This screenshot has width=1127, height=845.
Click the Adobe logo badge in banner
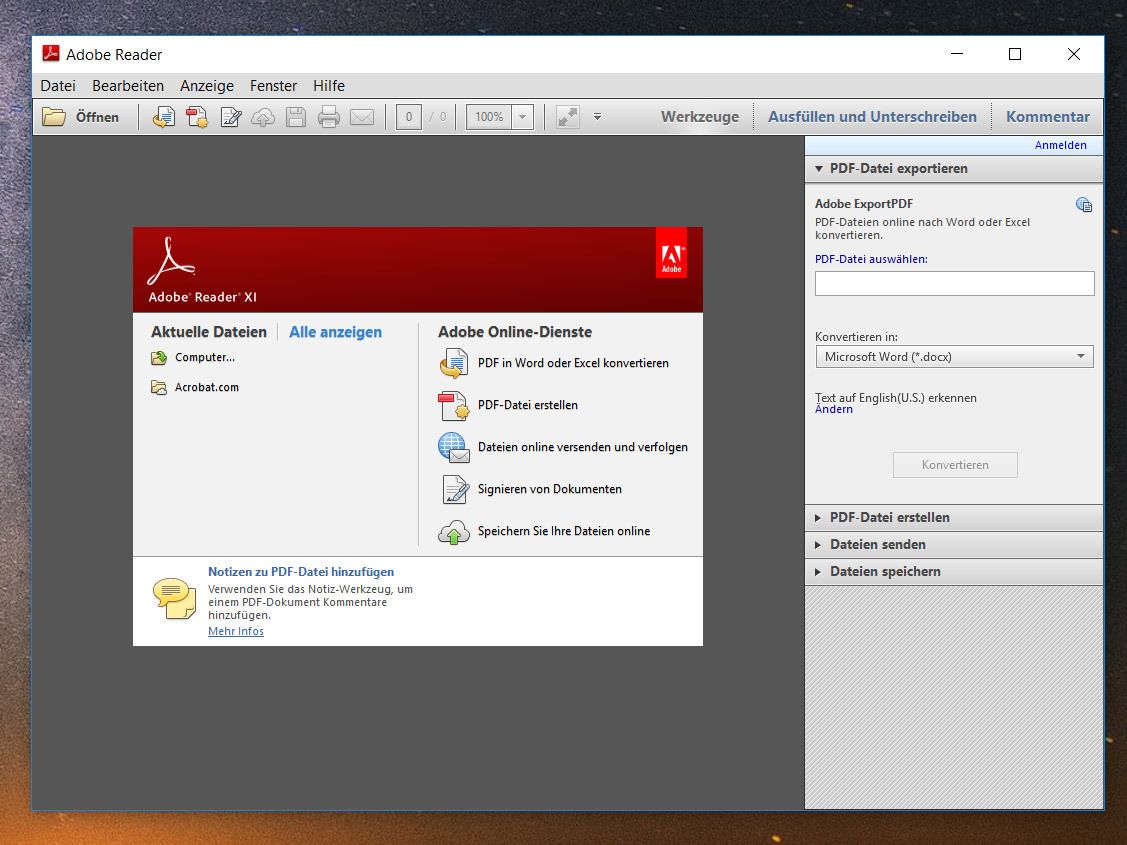click(671, 253)
